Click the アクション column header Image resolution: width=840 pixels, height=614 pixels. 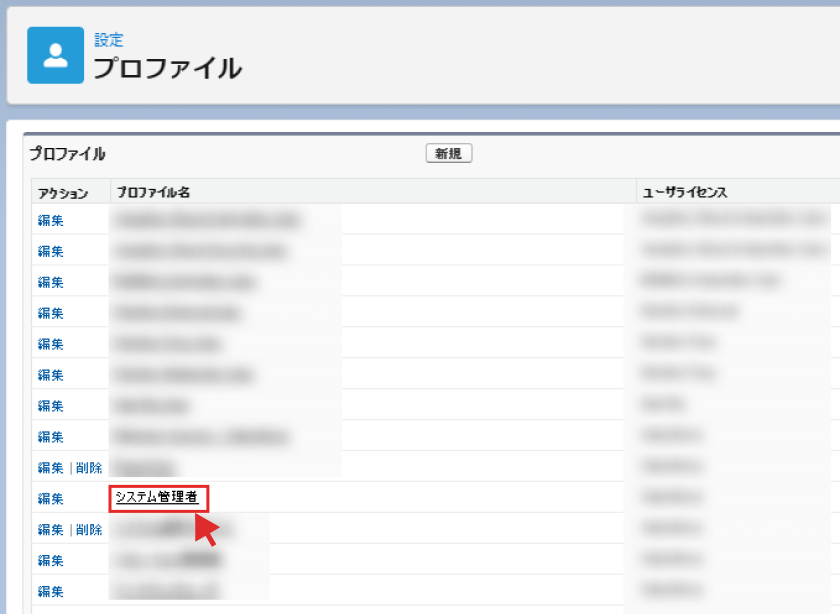click(x=63, y=192)
